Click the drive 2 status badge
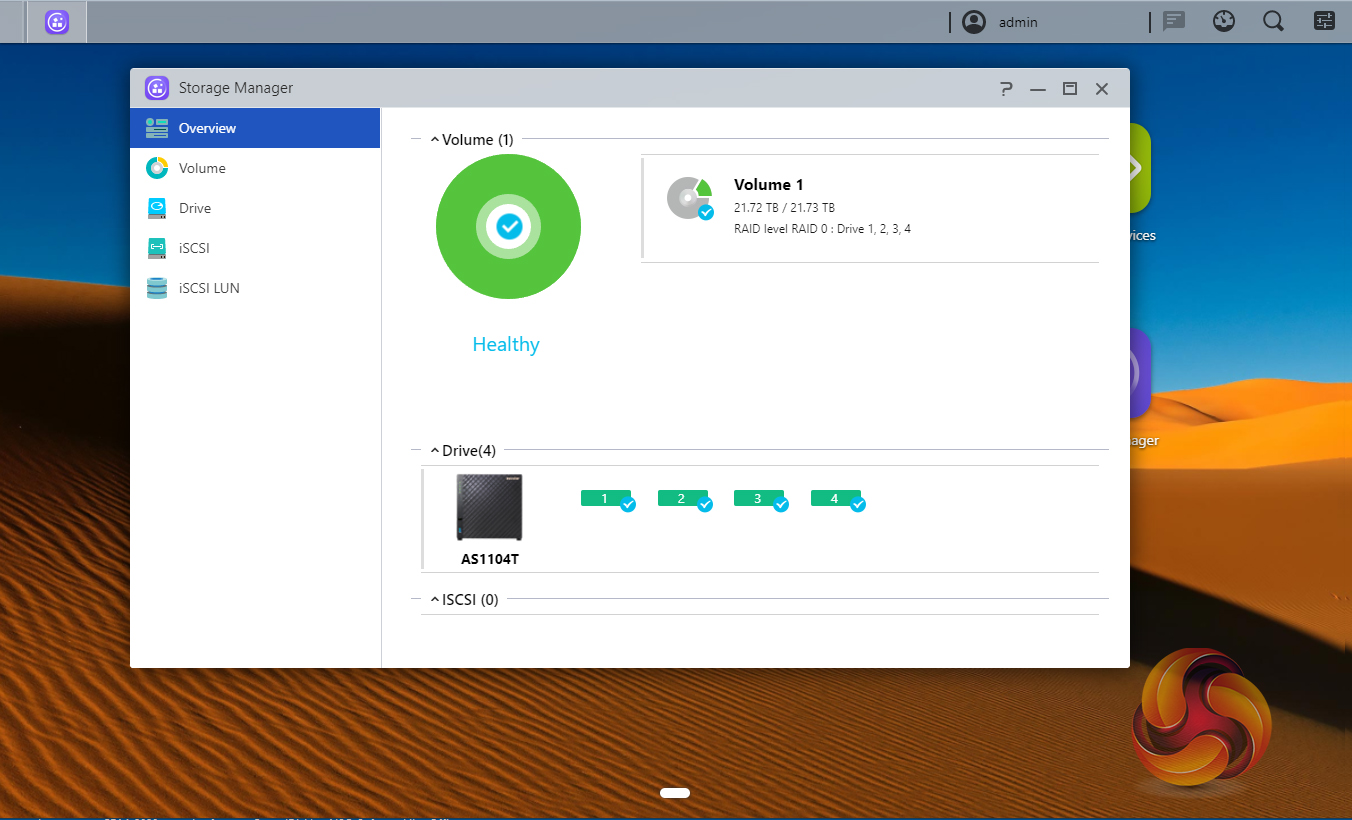The height and width of the screenshot is (820, 1352). click(683, 498)
